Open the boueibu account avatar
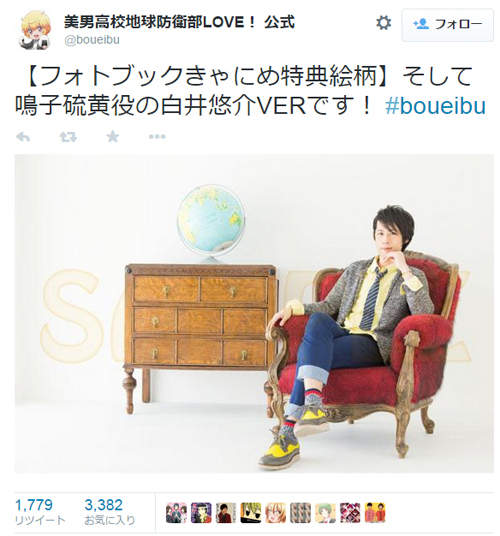 (x=35, y=30)
